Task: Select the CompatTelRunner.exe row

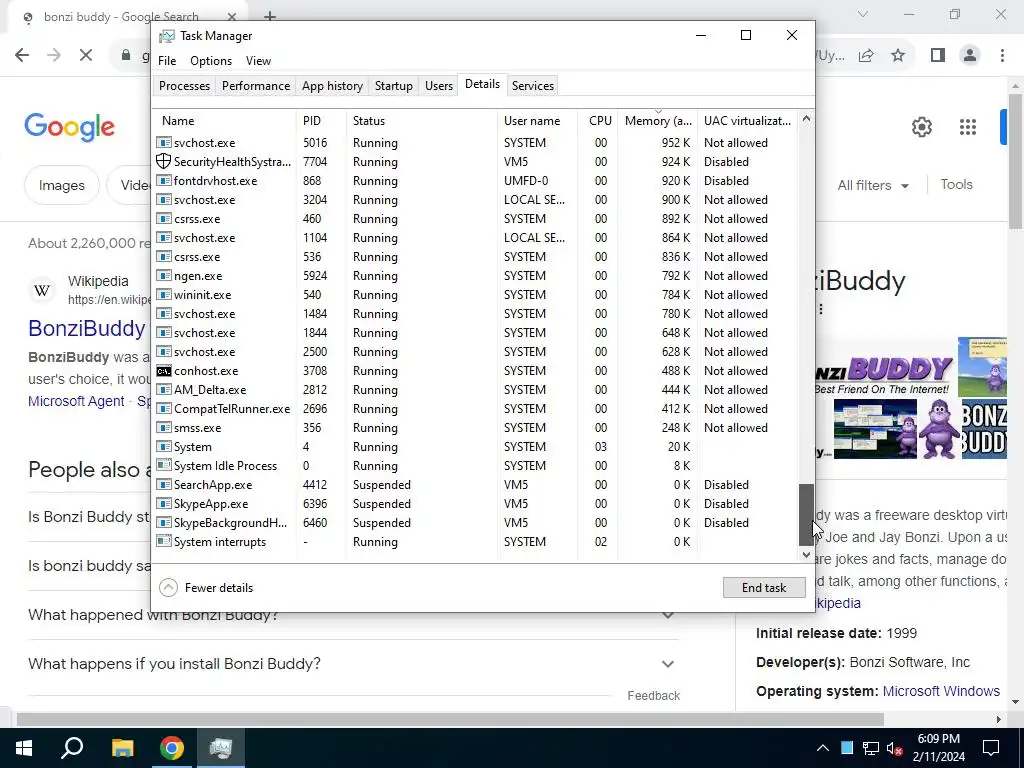Action: [475, 409]
